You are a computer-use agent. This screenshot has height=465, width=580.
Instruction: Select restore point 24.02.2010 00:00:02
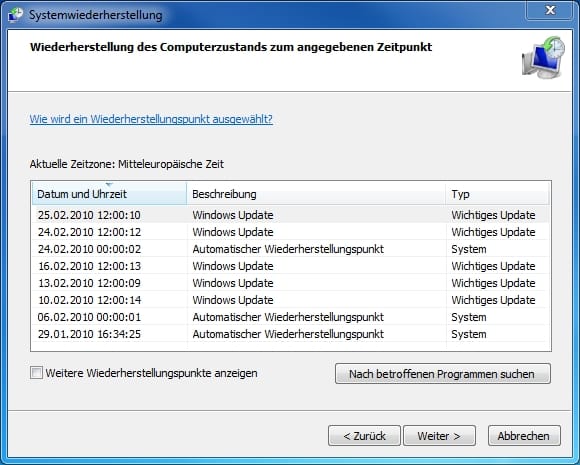pos(290,249)
